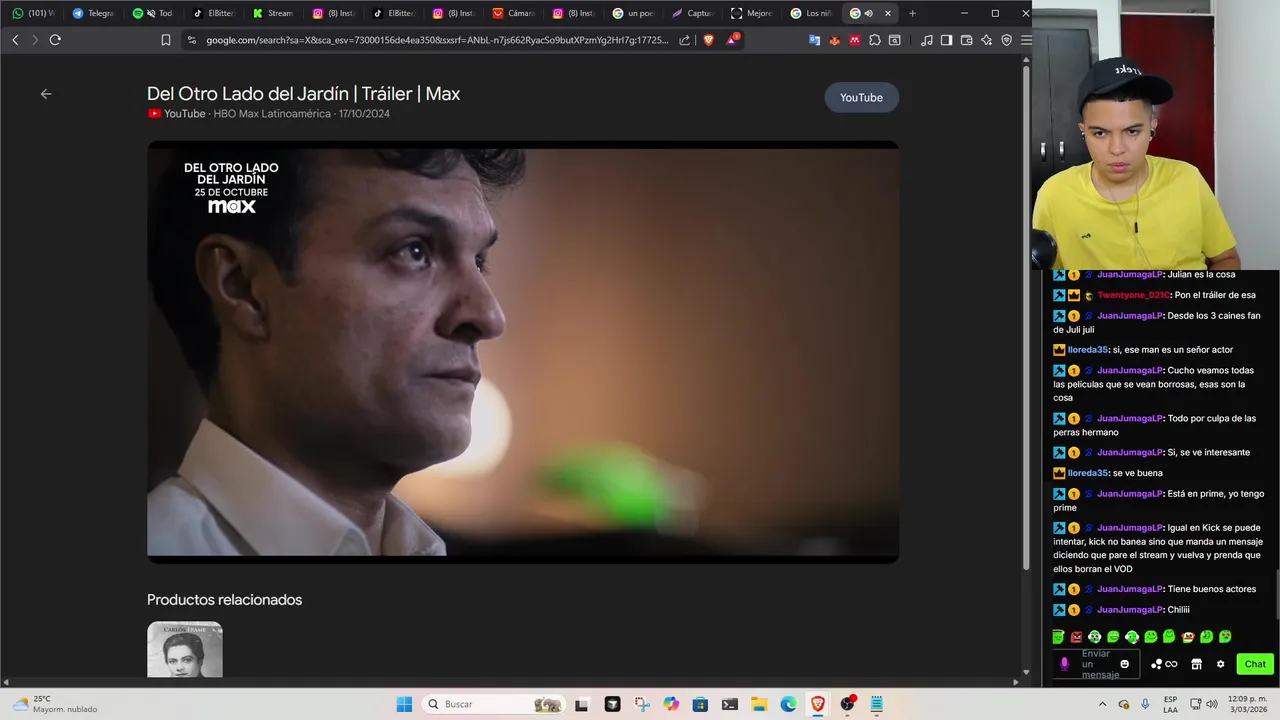The width and height of the screenshot is (1280, 720).
Task: Expand the system tray hidden icons chevron
Action: pyautogui.click(x=1101, y=704)
